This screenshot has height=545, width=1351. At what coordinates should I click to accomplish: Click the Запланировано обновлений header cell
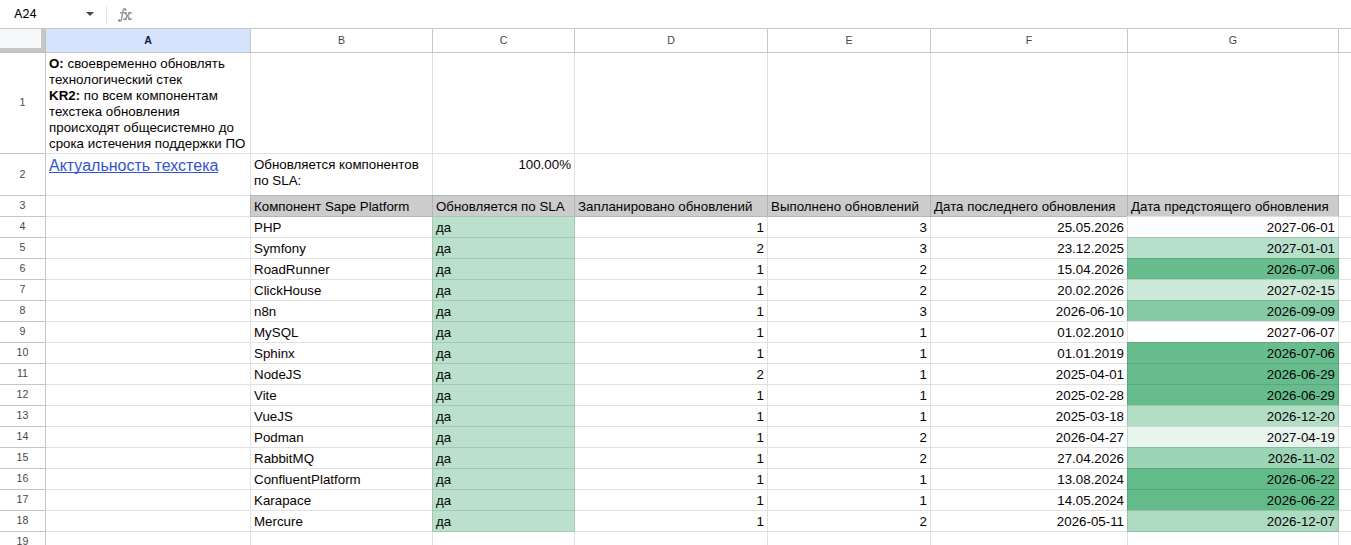pyautogui.click(x=671, y=206)
